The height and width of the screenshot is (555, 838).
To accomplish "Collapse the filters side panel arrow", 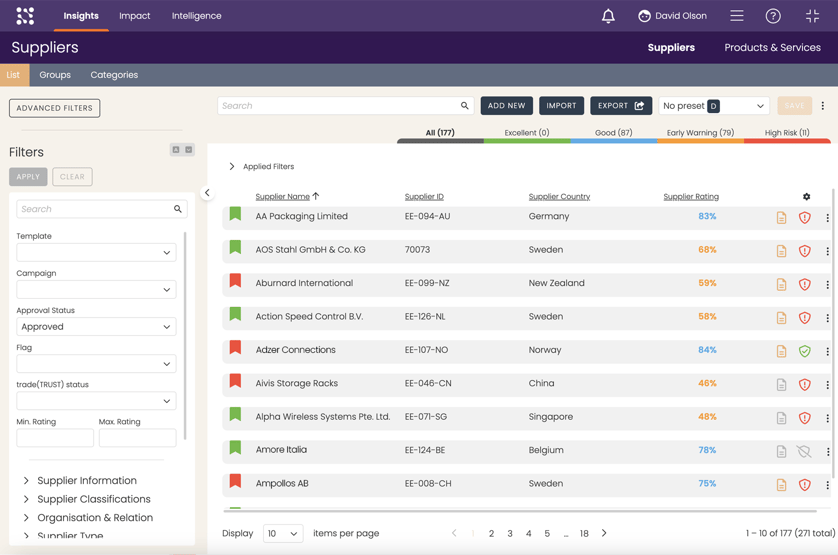I will (207, 192).
